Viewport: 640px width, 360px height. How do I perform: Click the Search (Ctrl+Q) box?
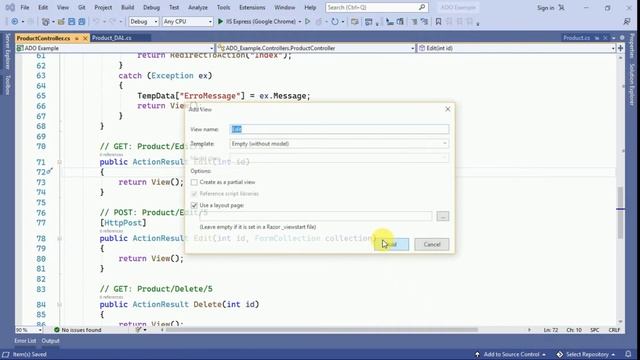point(377,7)
